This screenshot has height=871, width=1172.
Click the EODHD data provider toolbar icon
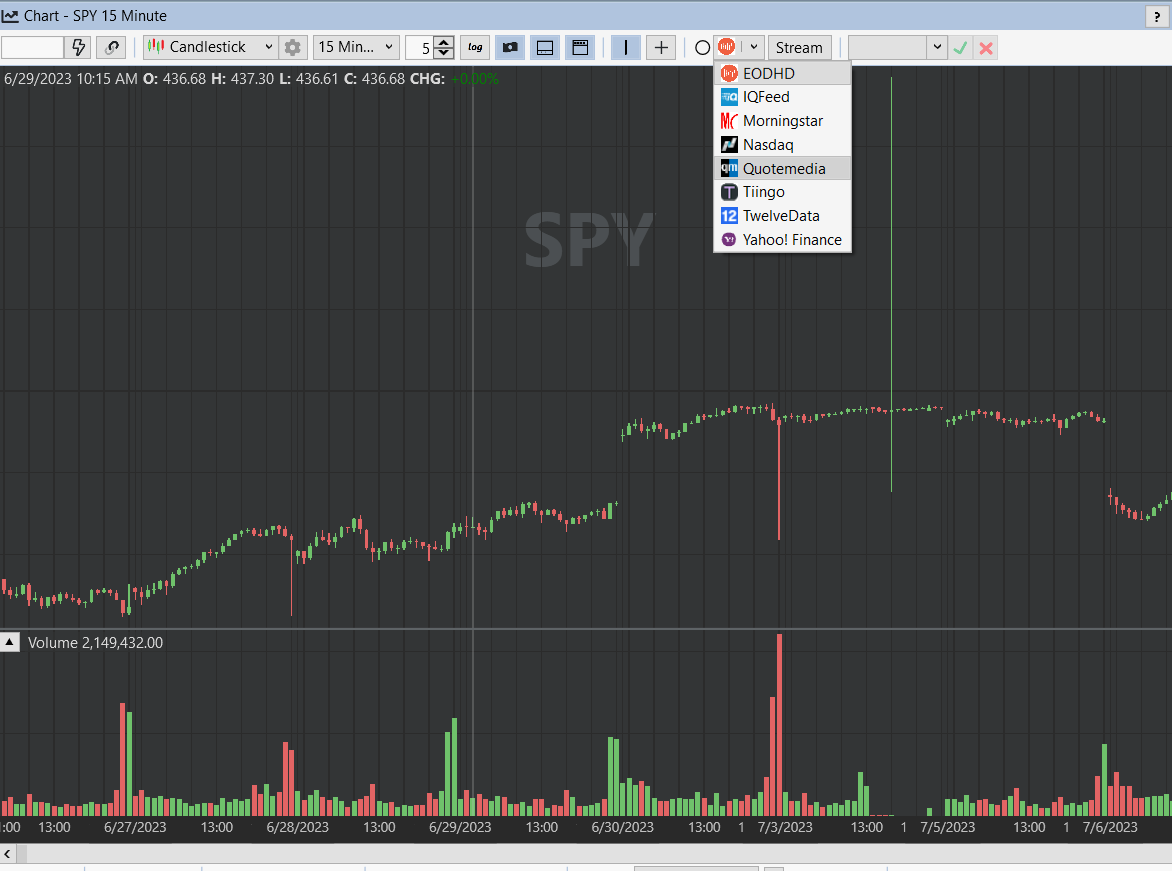pos(727,47)
